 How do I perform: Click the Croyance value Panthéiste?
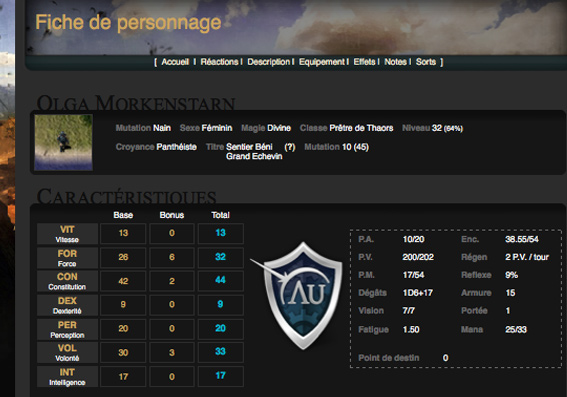(176, 147)
